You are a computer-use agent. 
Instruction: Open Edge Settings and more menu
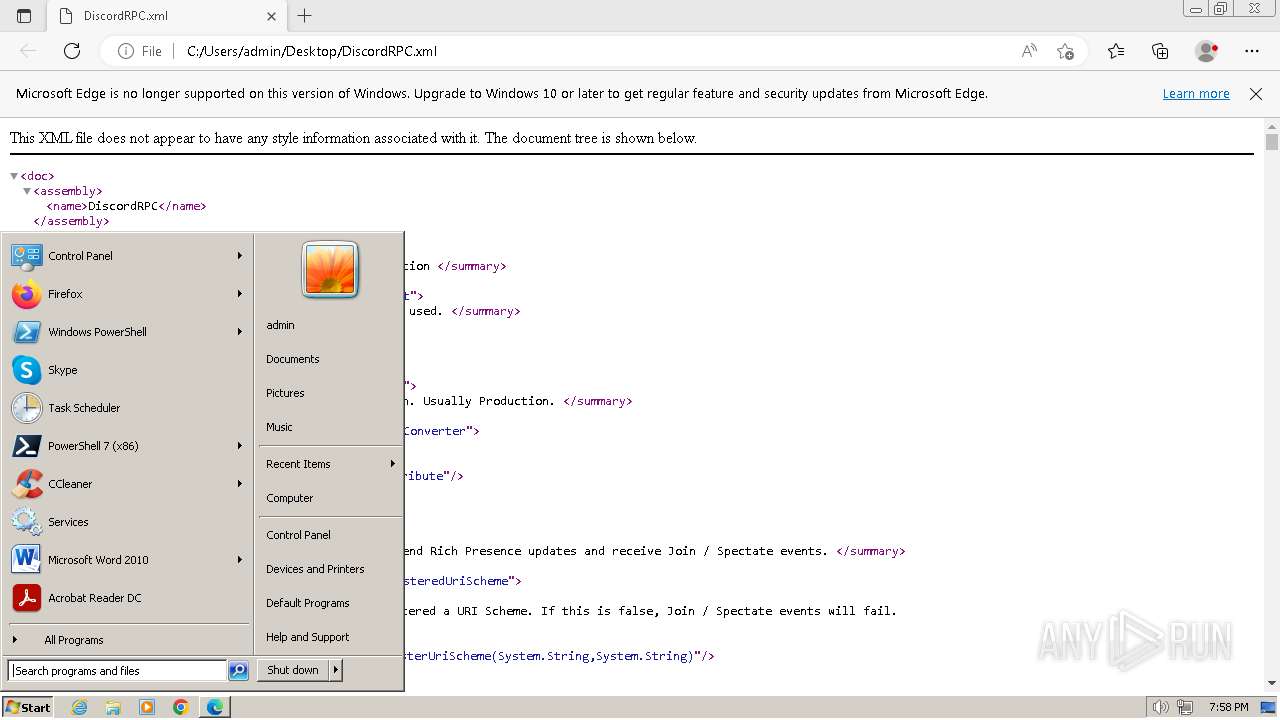click(1252, 51)
